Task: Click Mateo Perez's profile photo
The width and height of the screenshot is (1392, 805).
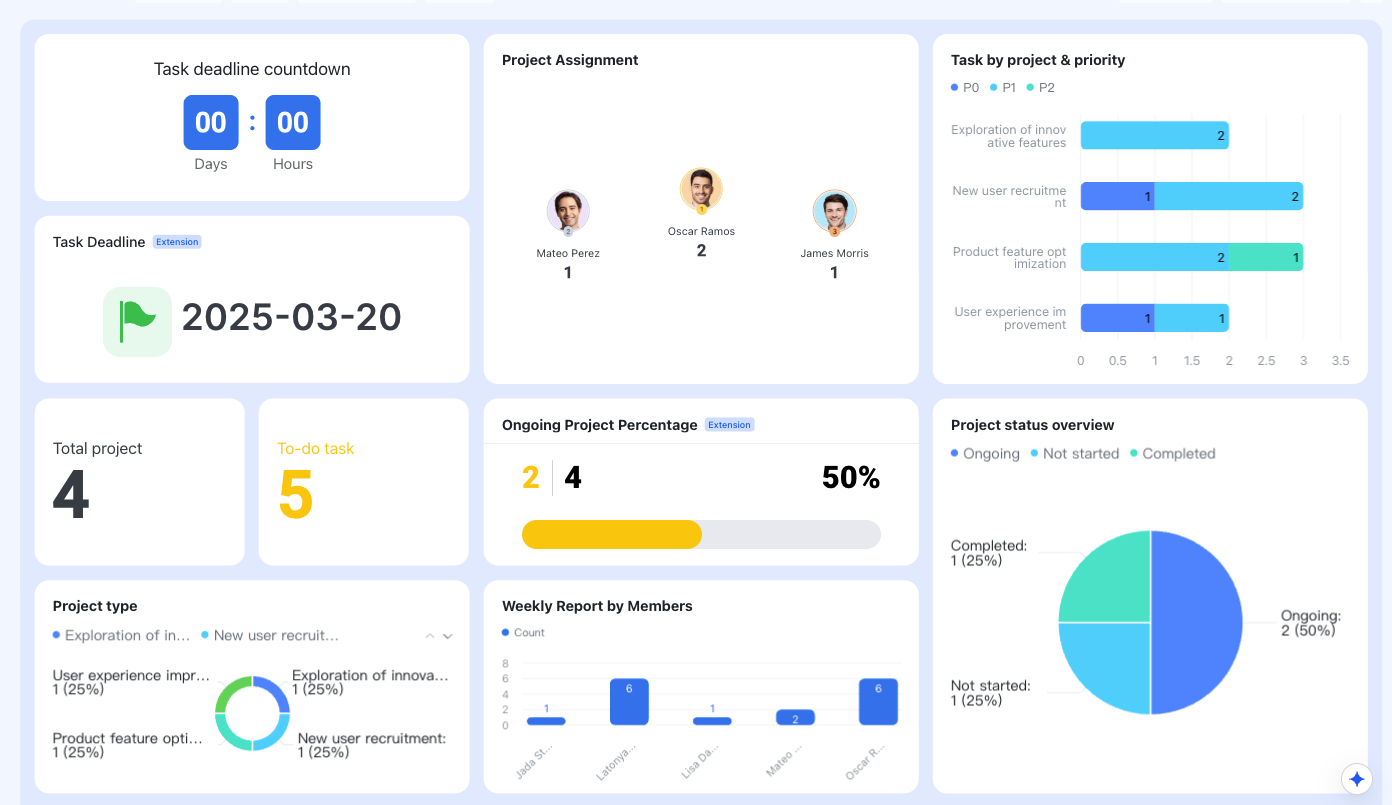Action: (568, 211)
